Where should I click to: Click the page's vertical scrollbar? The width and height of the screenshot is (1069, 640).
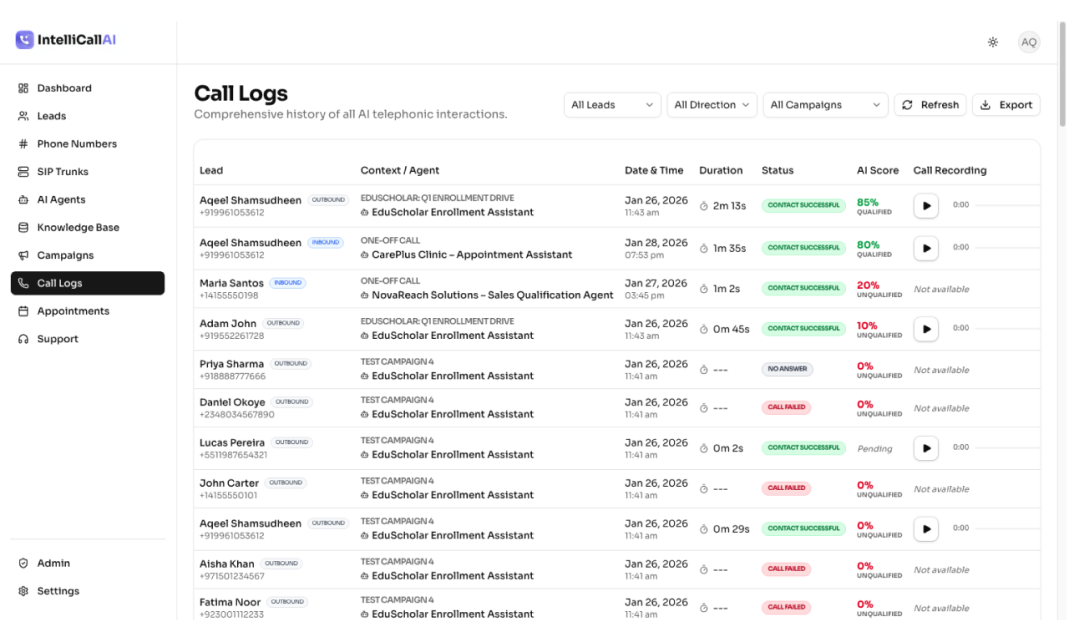pos(1062,74)
